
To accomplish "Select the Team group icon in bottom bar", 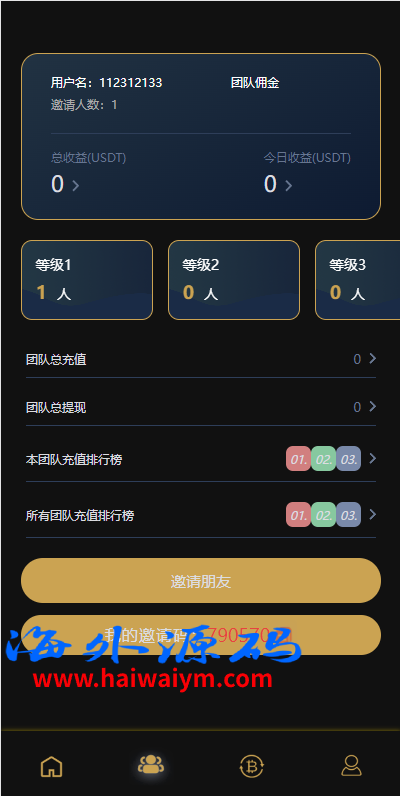I will 151,764.
